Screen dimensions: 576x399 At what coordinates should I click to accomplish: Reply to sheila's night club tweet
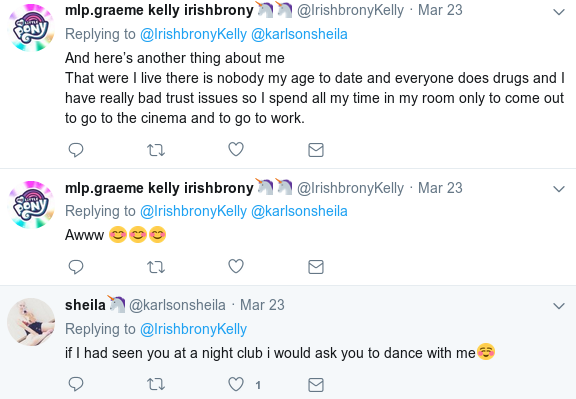click(76, 384)
